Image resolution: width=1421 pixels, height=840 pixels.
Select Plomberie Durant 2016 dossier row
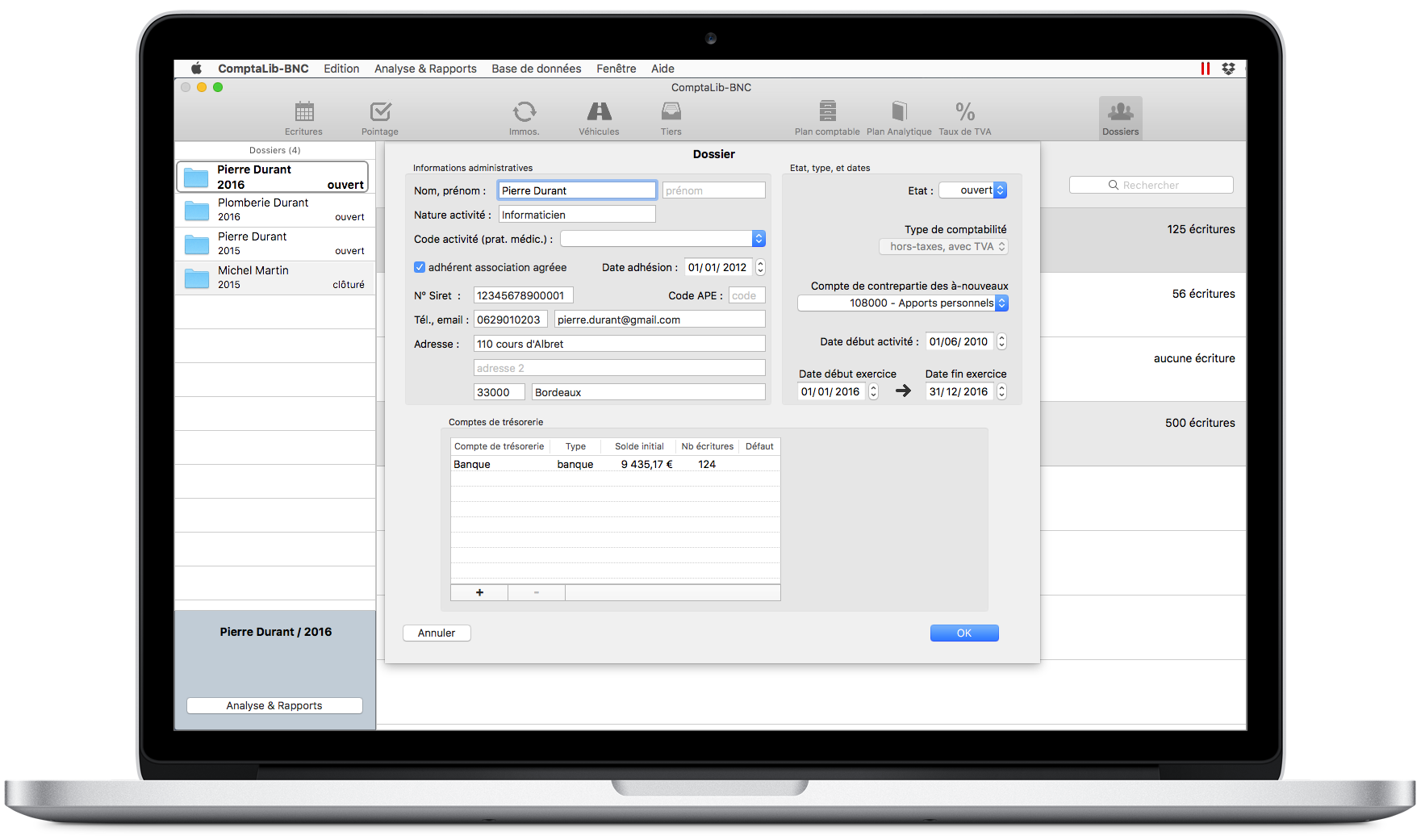click(x=275, y=210)
